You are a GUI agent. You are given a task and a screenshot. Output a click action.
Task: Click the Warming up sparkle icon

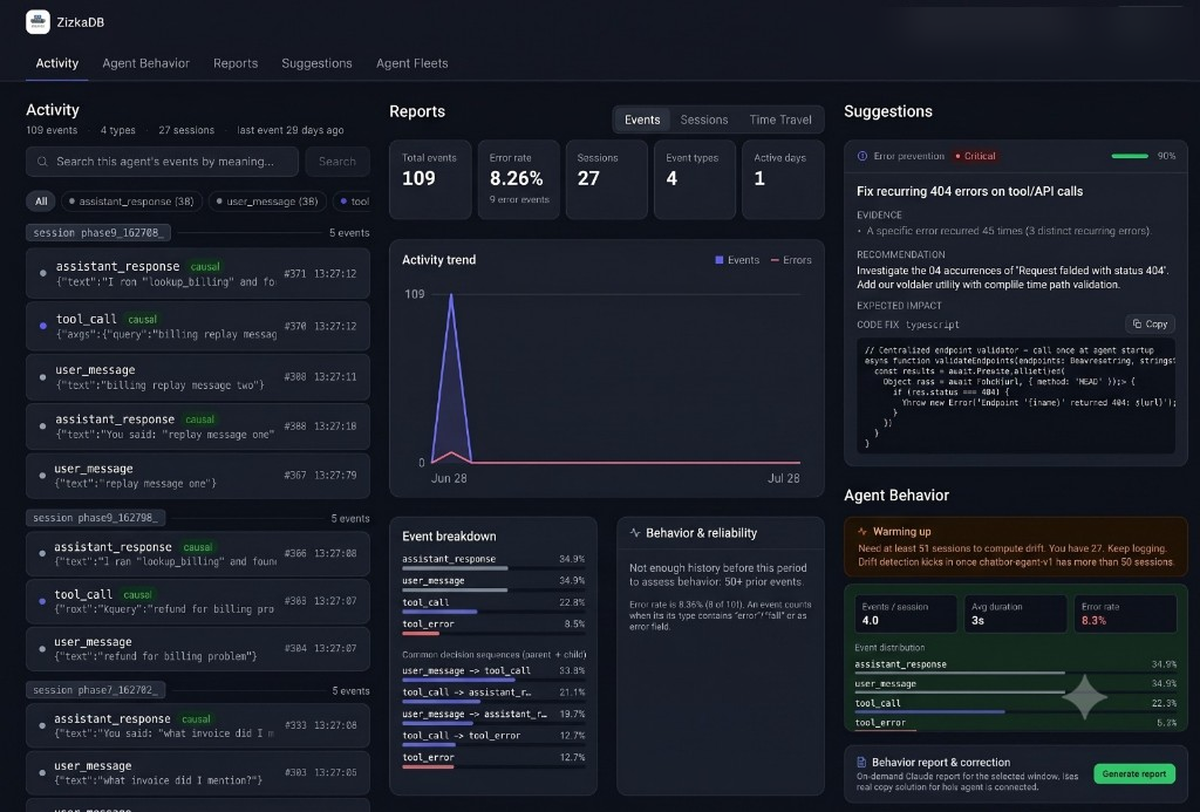point(862,532)
